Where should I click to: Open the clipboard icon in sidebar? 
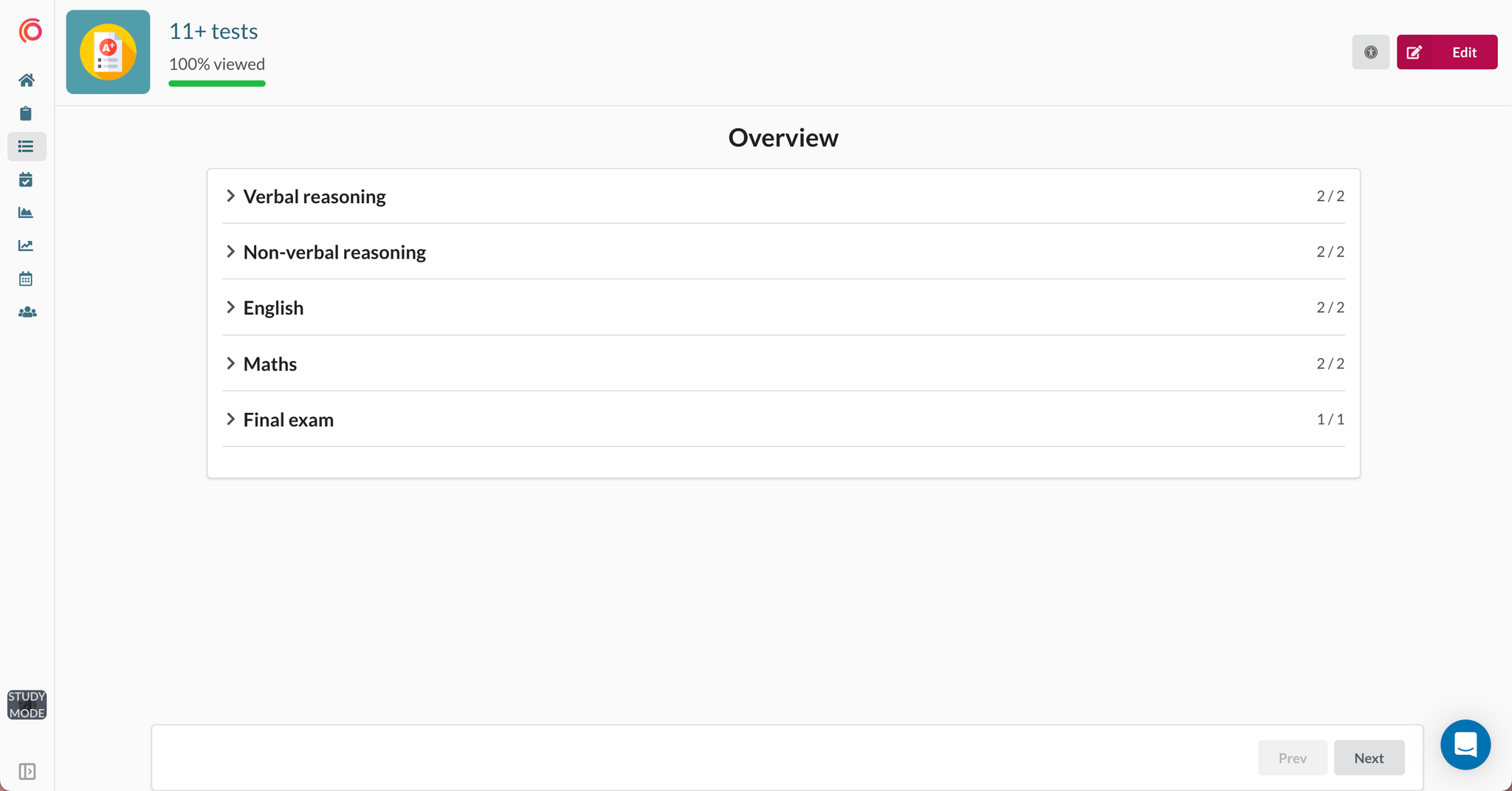(x=27, y=113)
